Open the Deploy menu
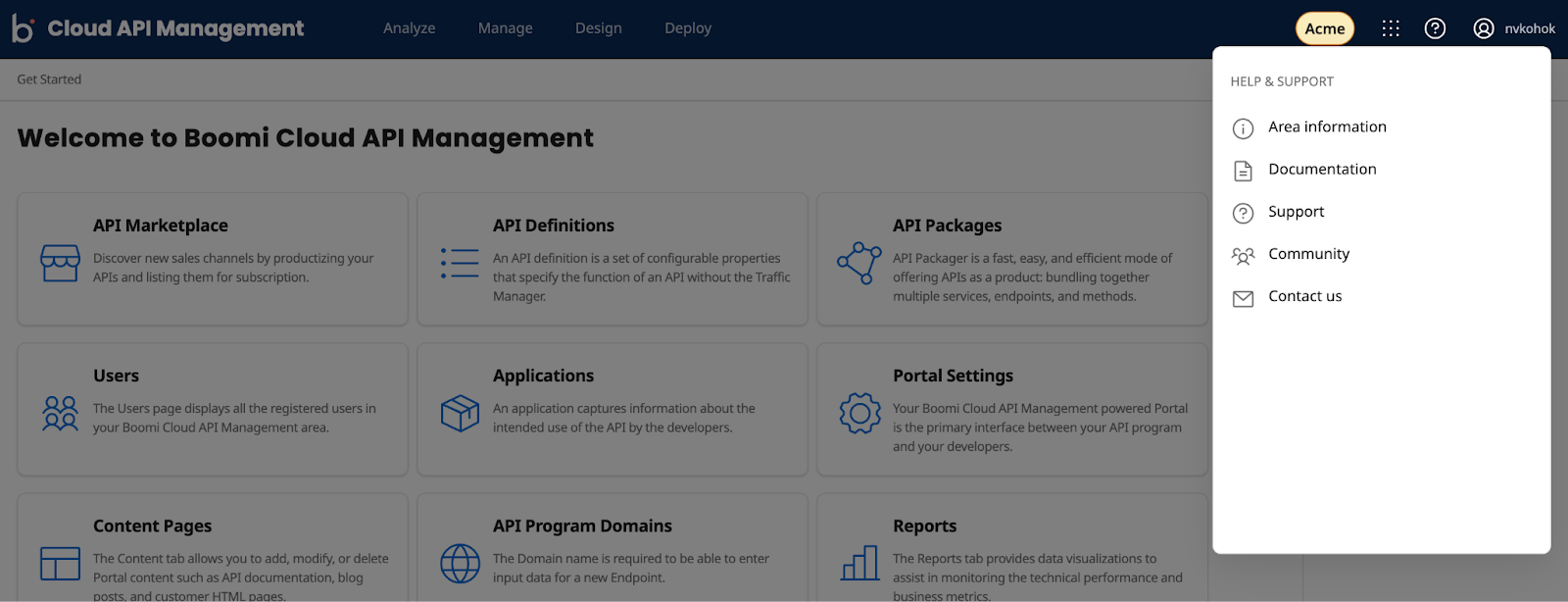The width and height of the screenshot is (1568, 602). [687, 28]
